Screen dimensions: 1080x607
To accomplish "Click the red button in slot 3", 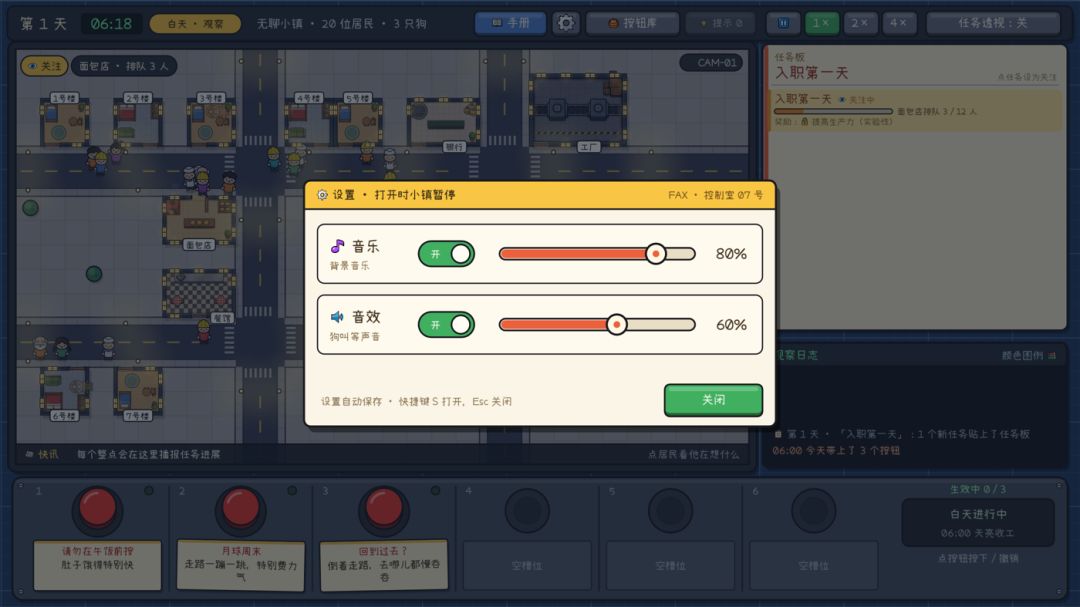I will [384, 508].
